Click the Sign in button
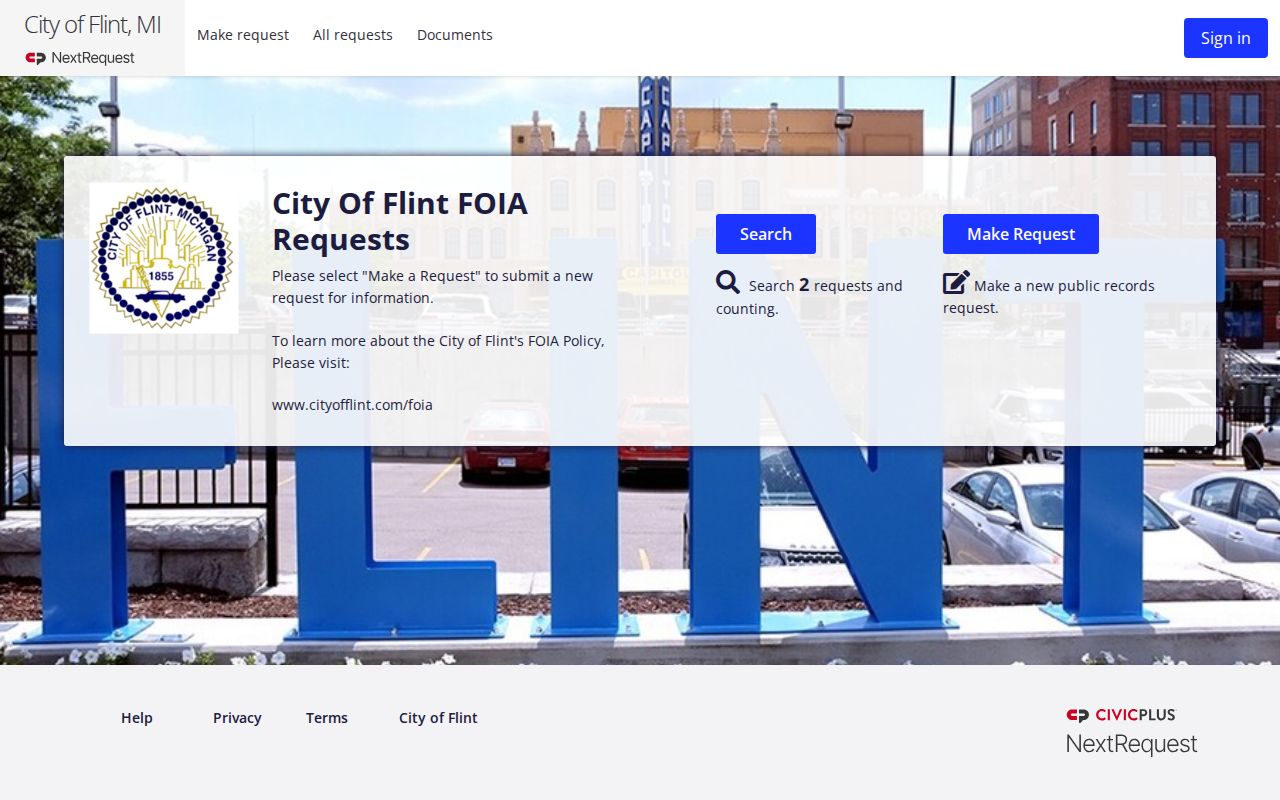This screenshot has height=800, width=1280. point(1226,38)
